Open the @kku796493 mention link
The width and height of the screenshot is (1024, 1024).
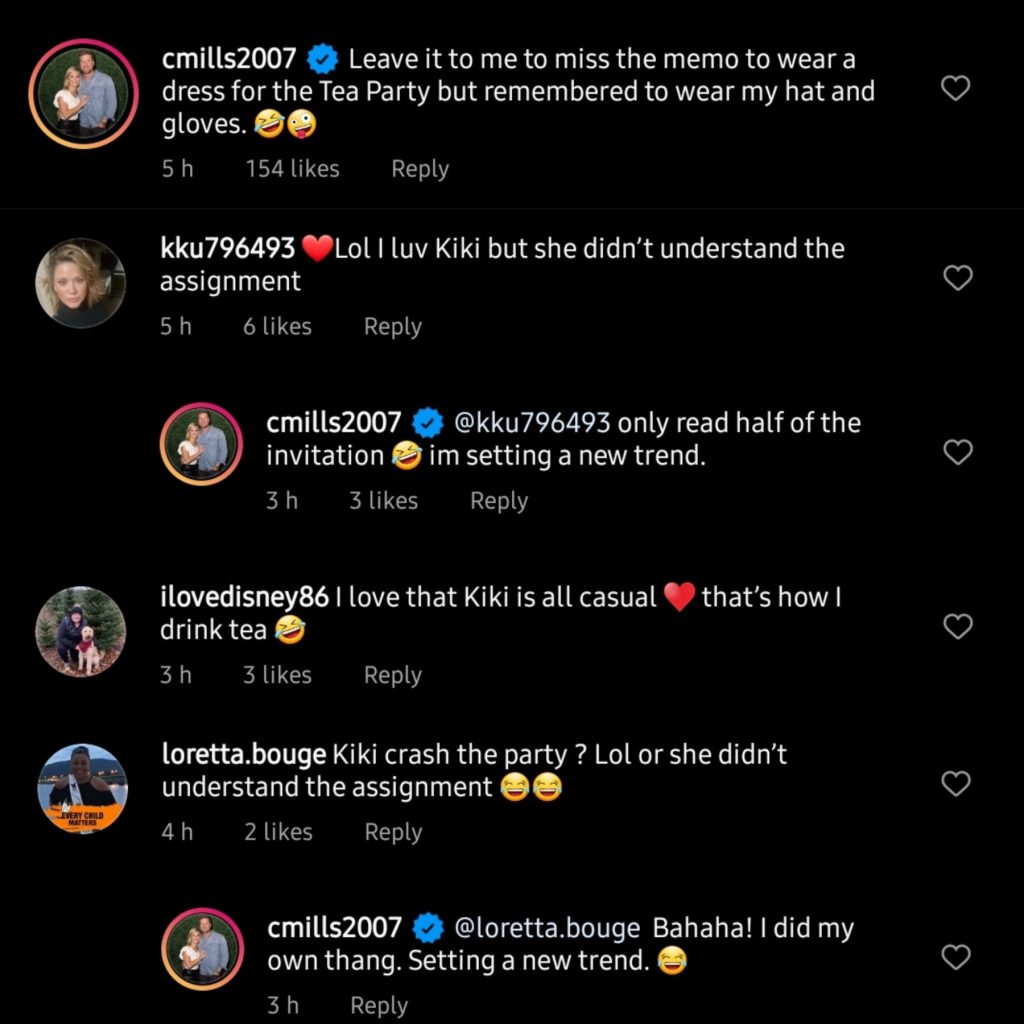pos(532,423)
